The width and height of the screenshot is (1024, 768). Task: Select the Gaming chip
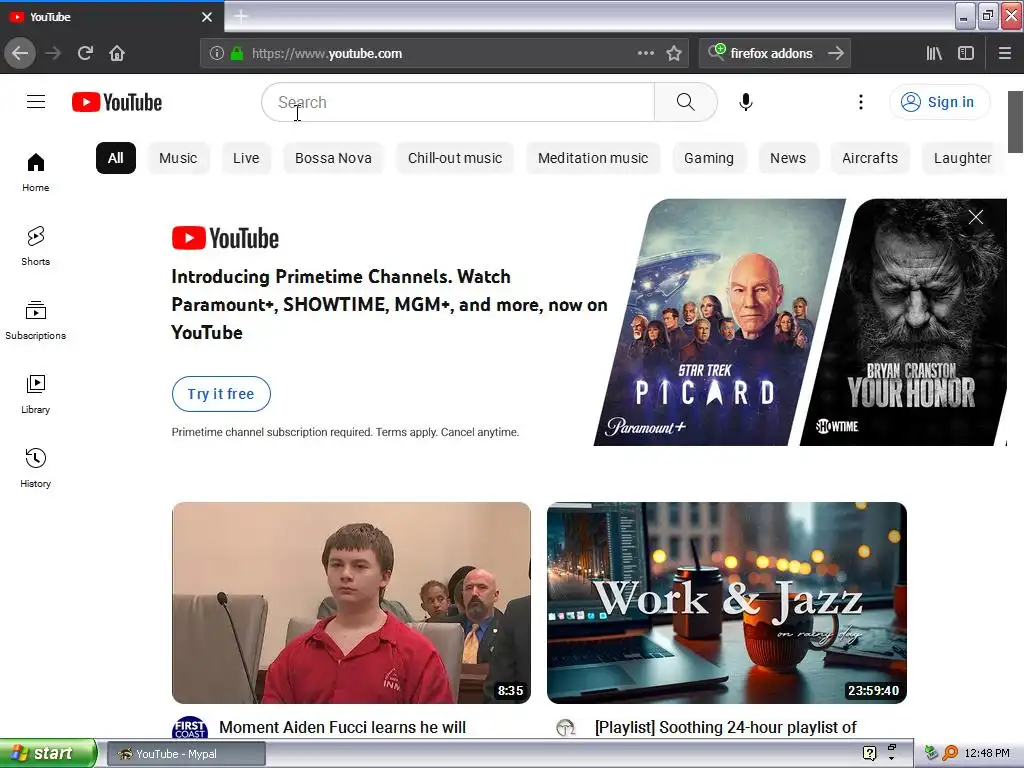pos(709,158)
